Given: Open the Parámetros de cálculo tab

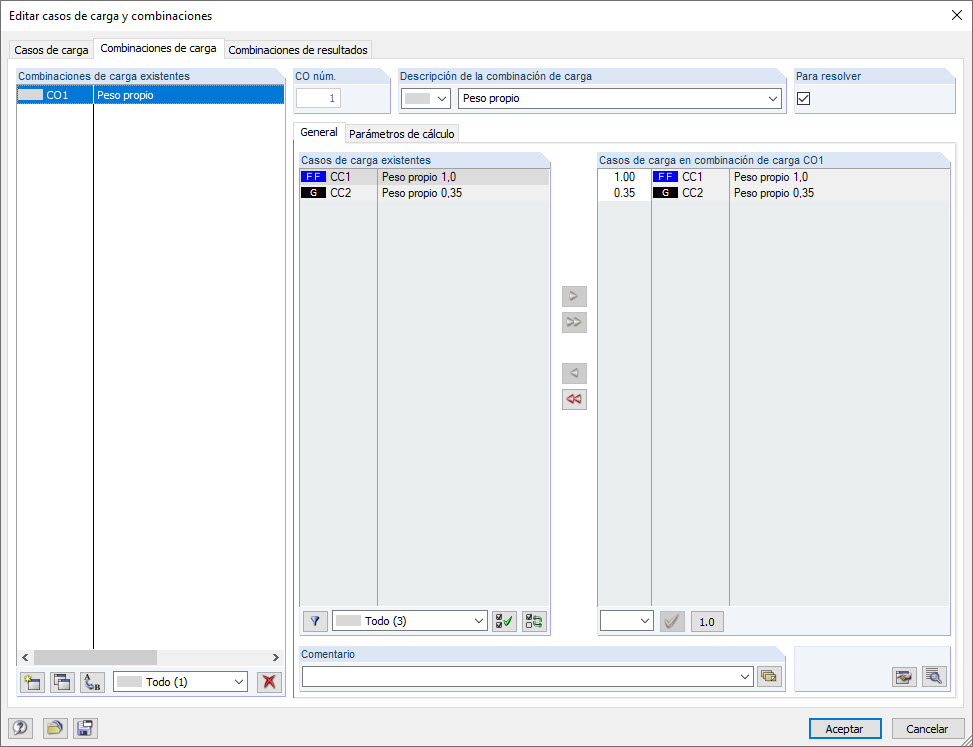Looking at the screenshot, I should pyautogui.click(x=402, y=132).
